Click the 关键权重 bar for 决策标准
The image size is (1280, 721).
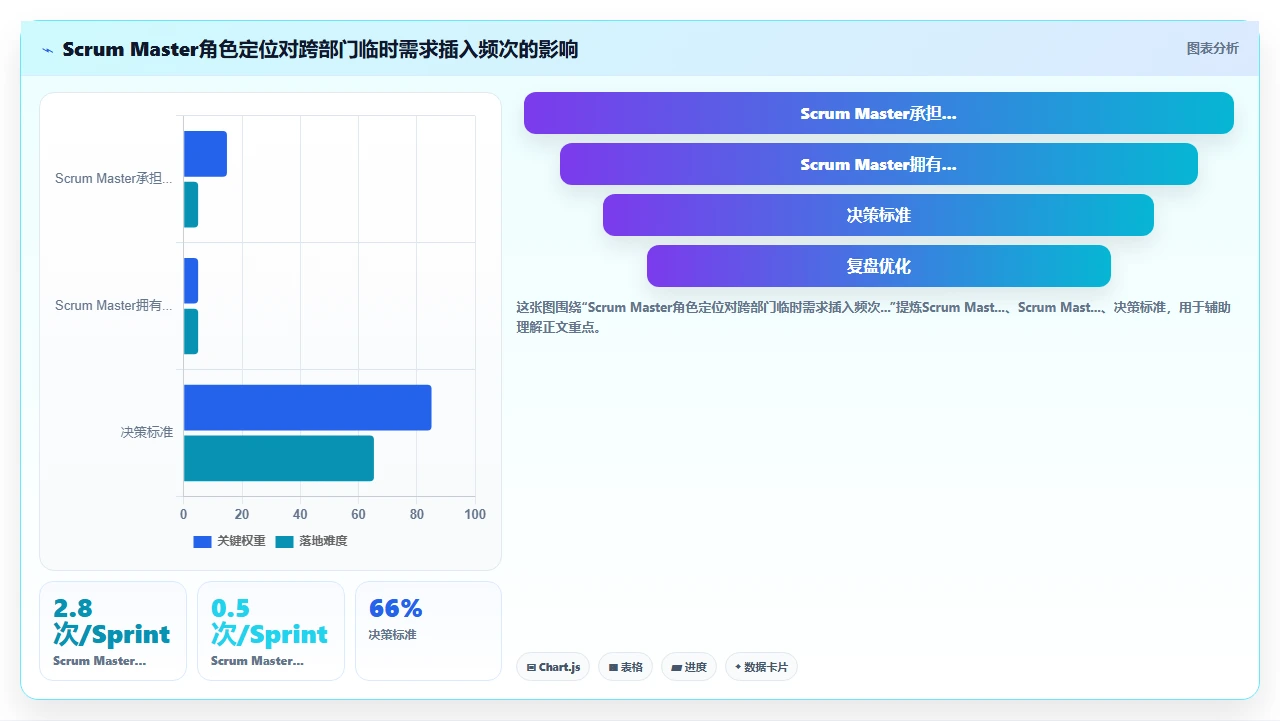coord(307,408)
